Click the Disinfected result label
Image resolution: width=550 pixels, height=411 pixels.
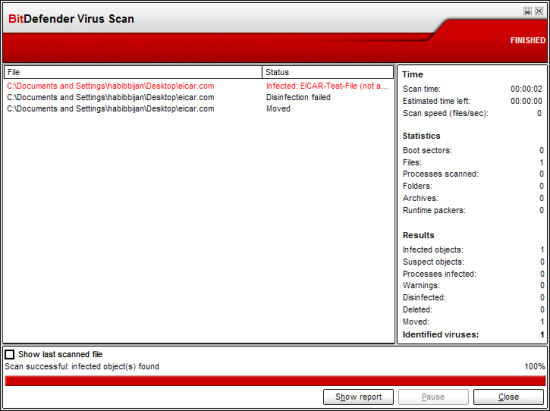pyautogui.click(x=424, y=297)
